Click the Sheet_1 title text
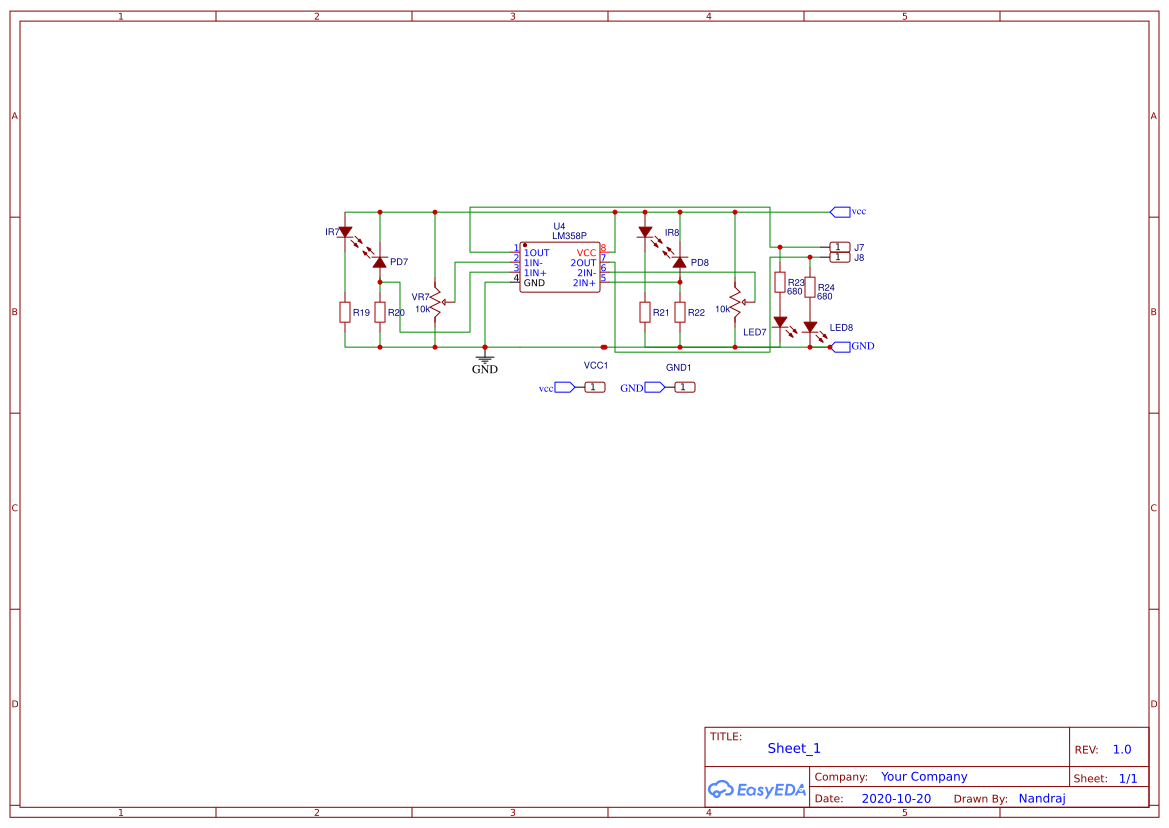Viewport: 1169px width, 828px height. pos(794,748)
